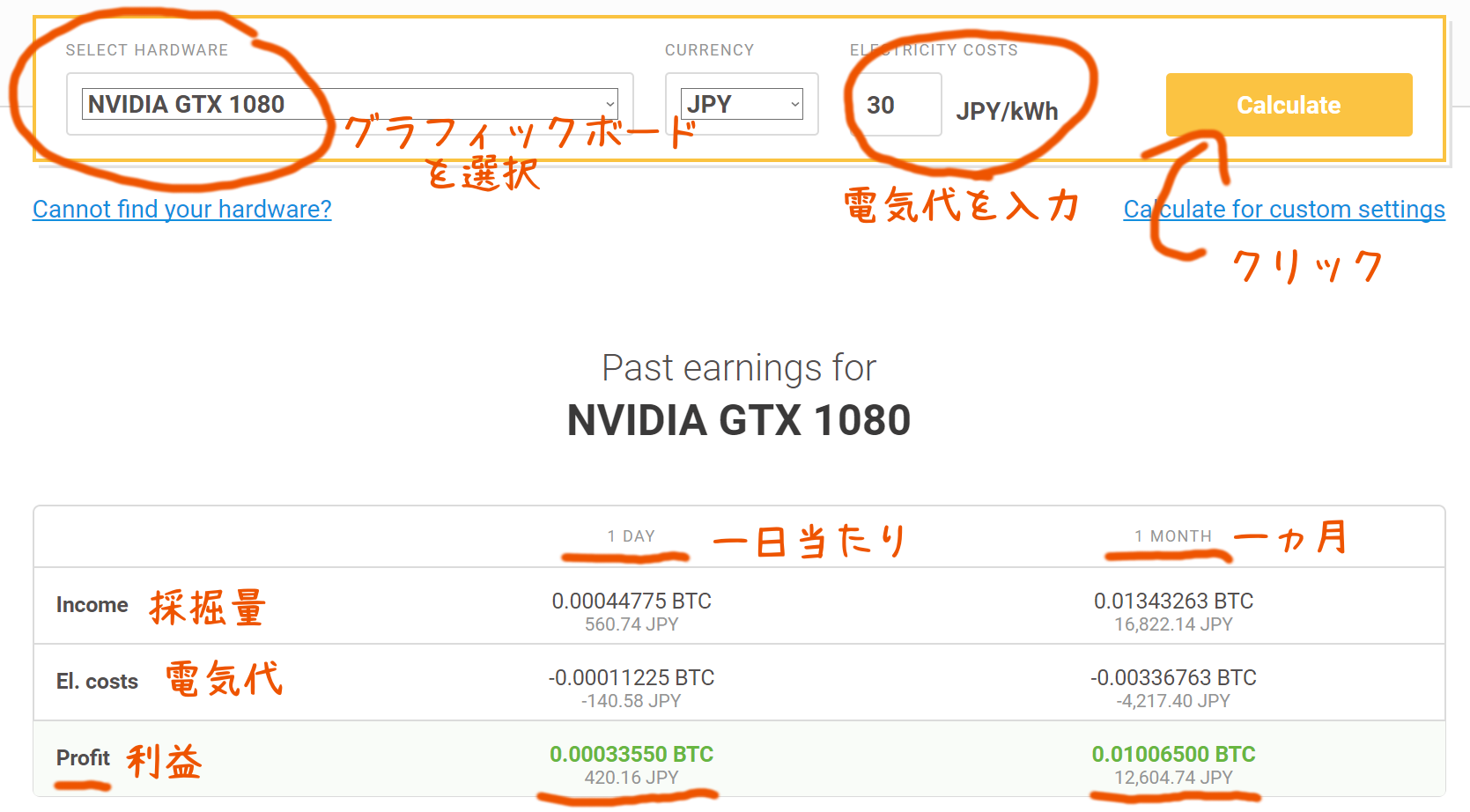Select the monthly income value 0.01343263 BTC
Image resolution: width=1470 pixels, height=812 pixels.
pyautogui.click(x=1173, y=601)
